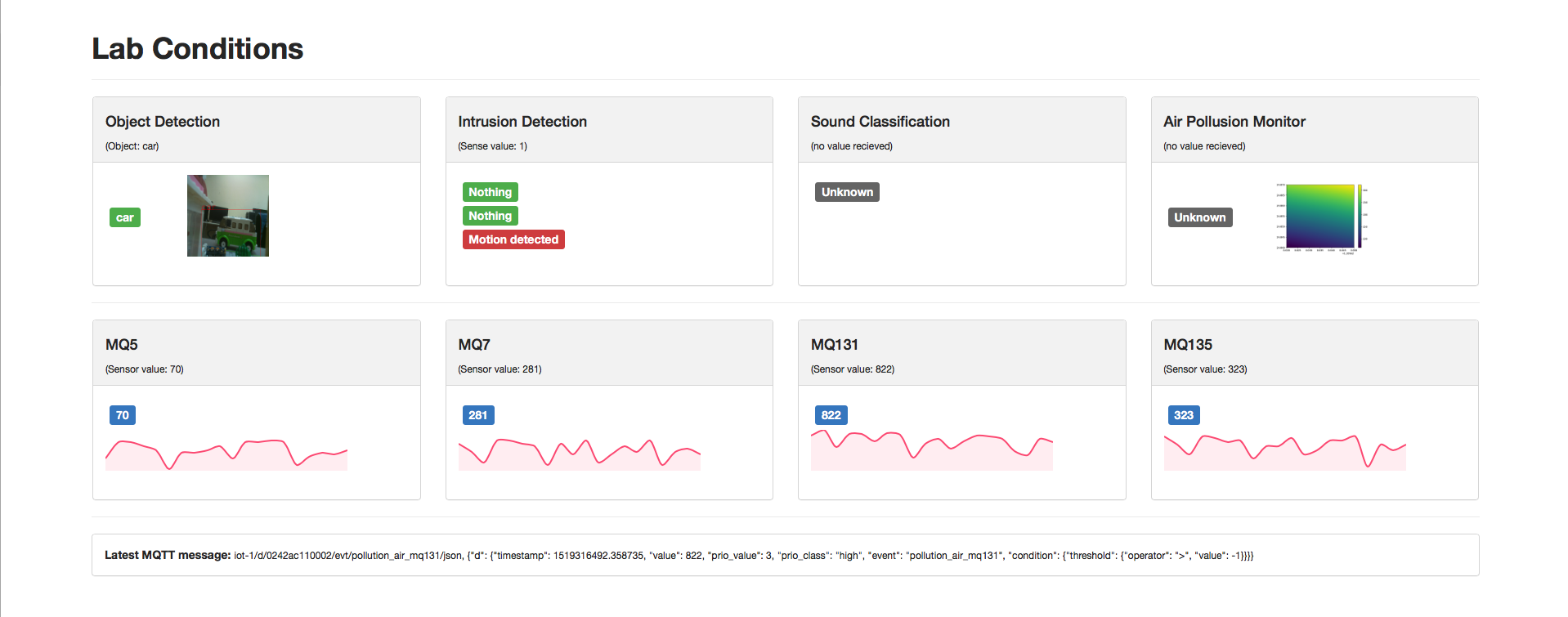The width and height of the screenshot is (1568, 617).
Task: Click the red Motion detected badge
Action: 513,239
